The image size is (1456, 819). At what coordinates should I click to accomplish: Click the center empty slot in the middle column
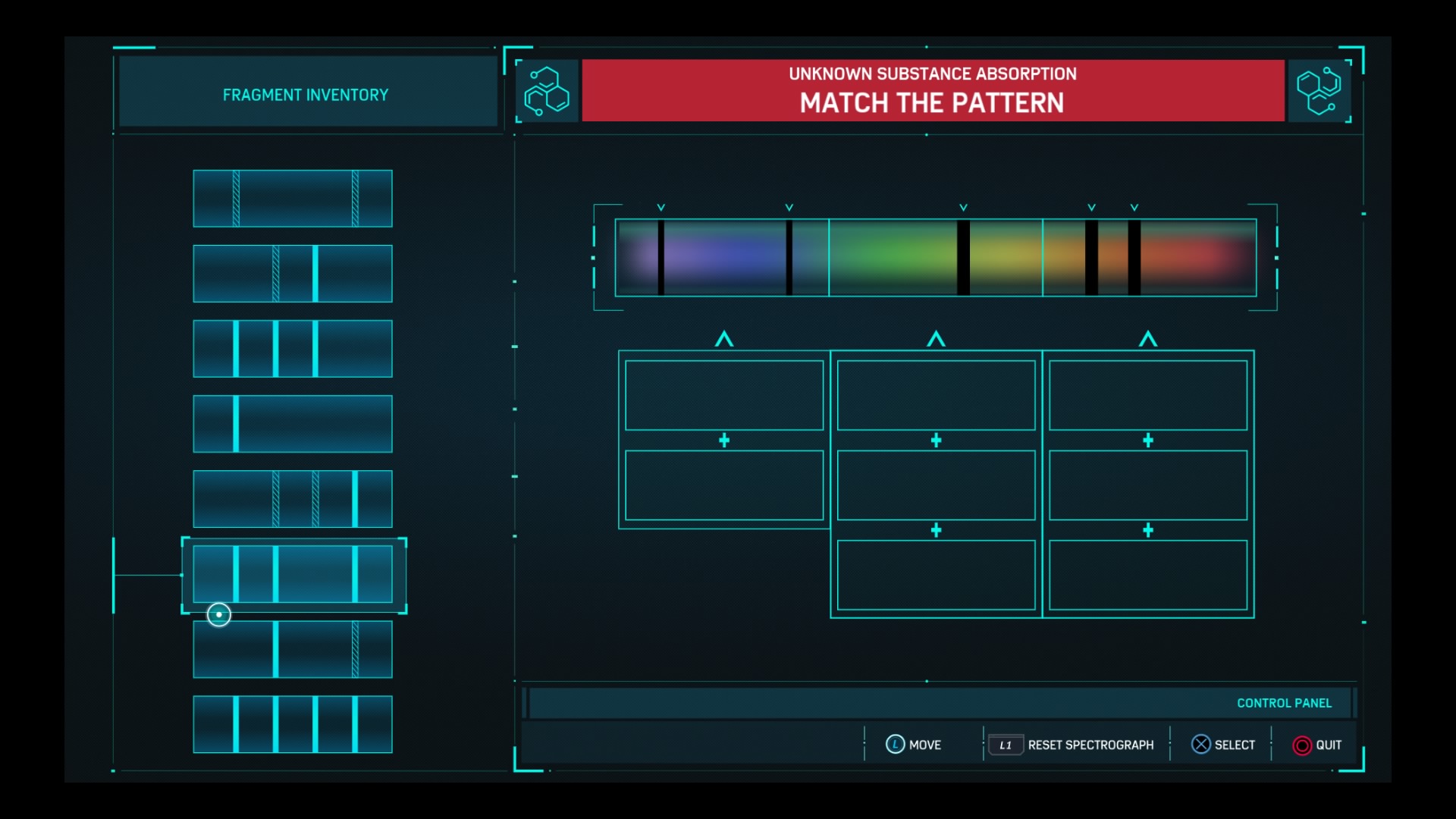936,485
